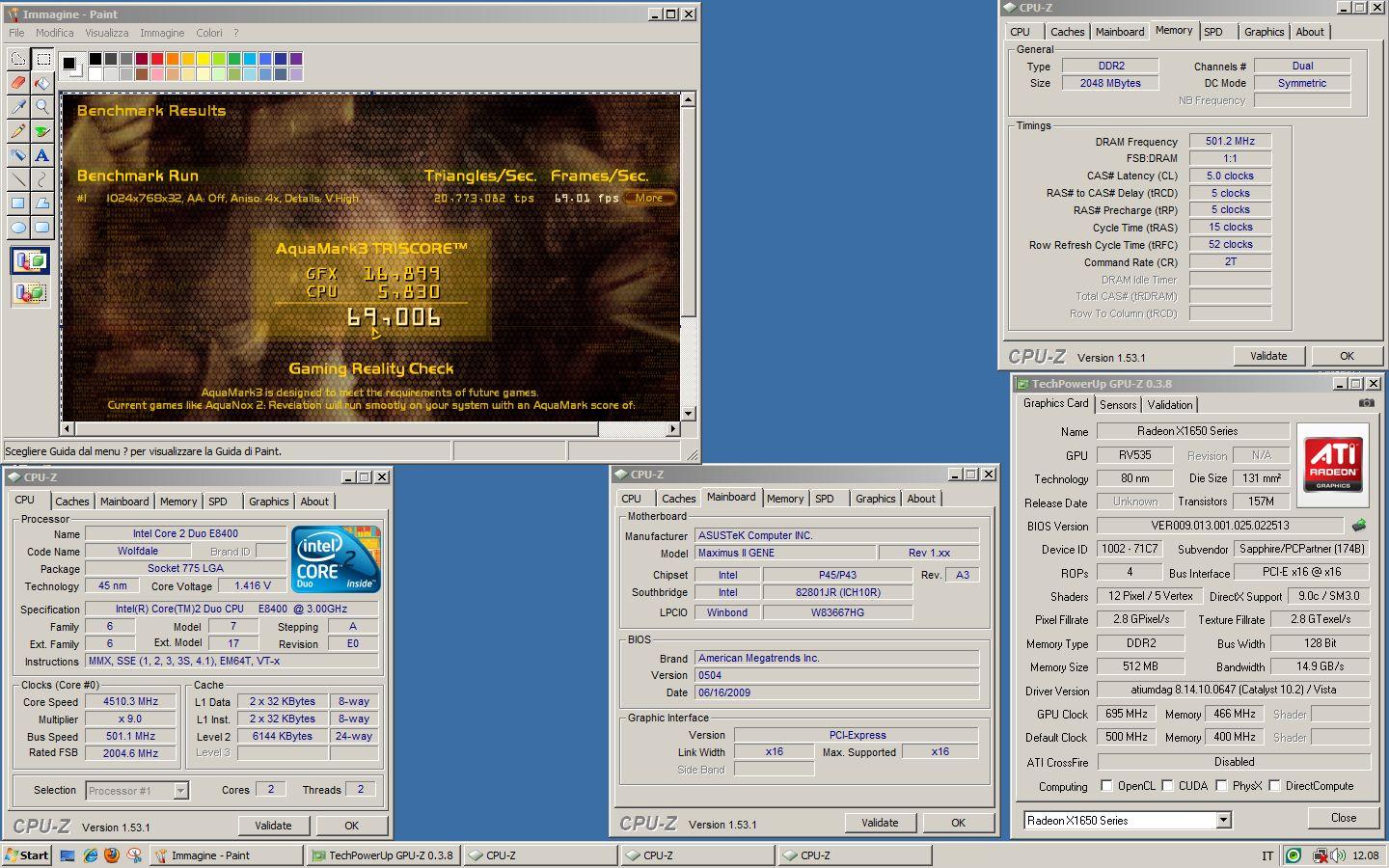
Task: Open the Start menu
Action: pyautogui.click(x=27, y=855)
